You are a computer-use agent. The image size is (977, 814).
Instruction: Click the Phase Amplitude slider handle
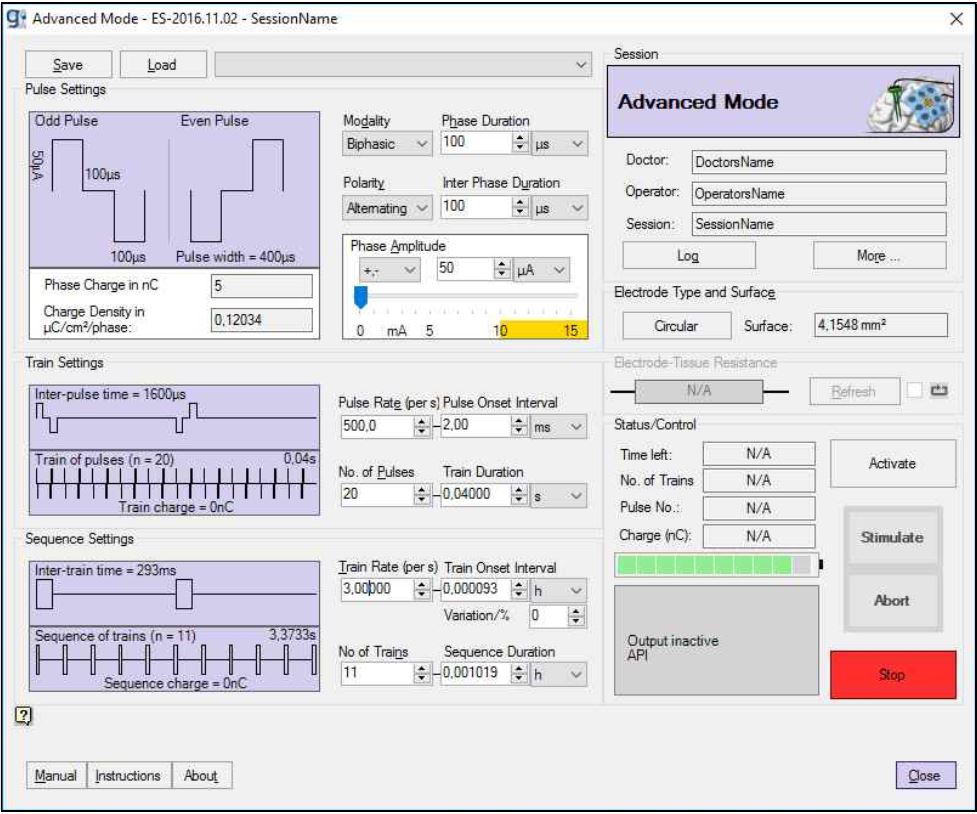pyautogui.click(x=362, y=295)
